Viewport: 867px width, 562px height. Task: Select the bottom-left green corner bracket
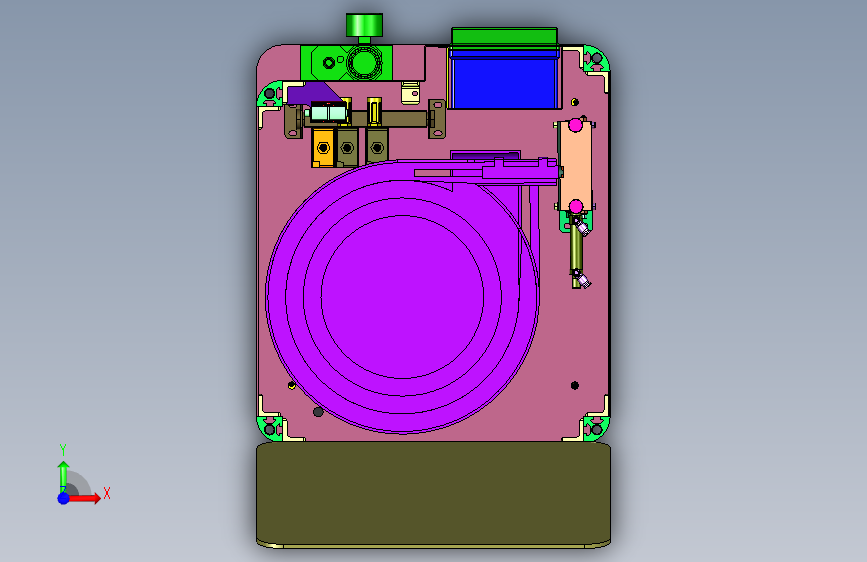coord(270,427)
